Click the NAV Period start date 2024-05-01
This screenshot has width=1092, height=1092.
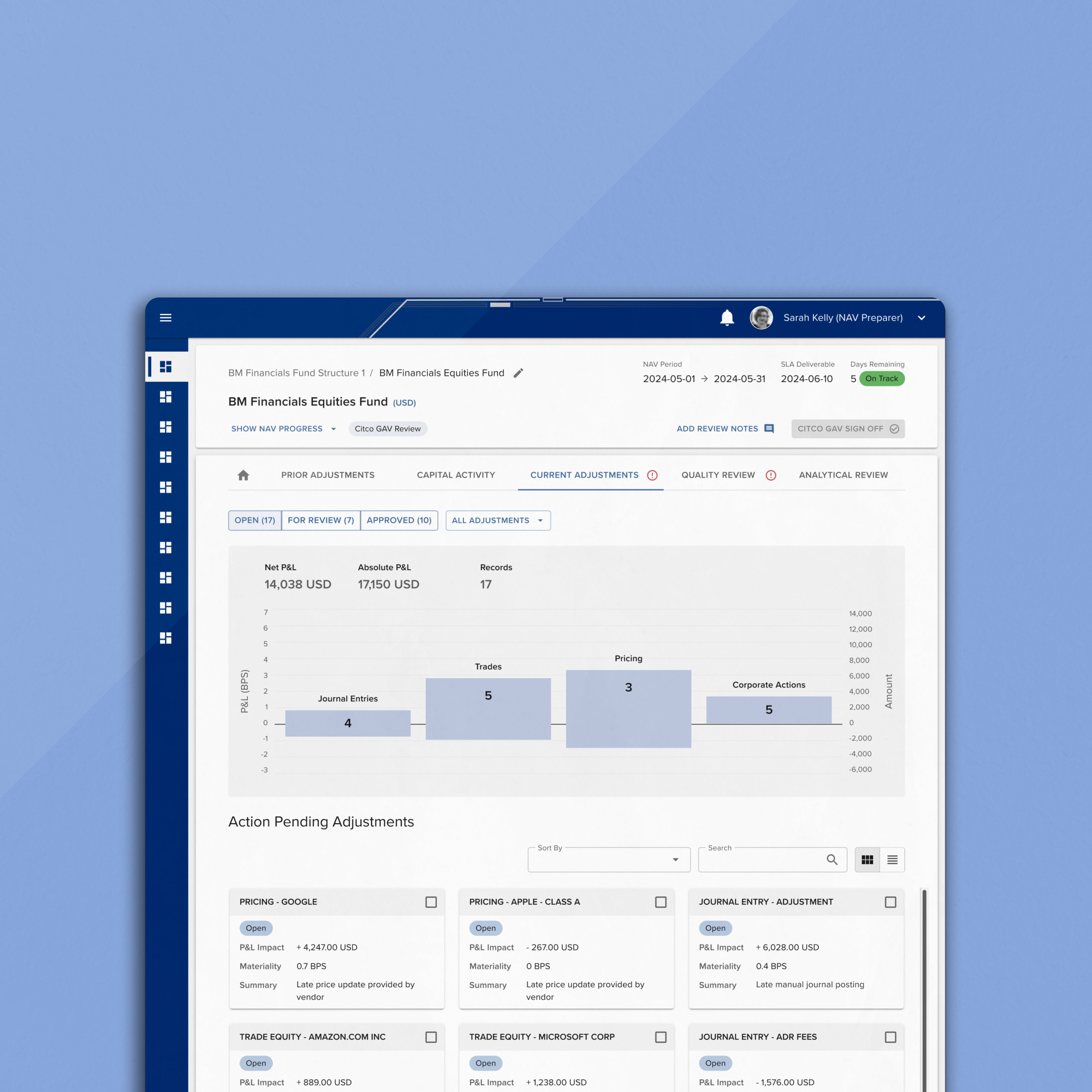(669, 379)
